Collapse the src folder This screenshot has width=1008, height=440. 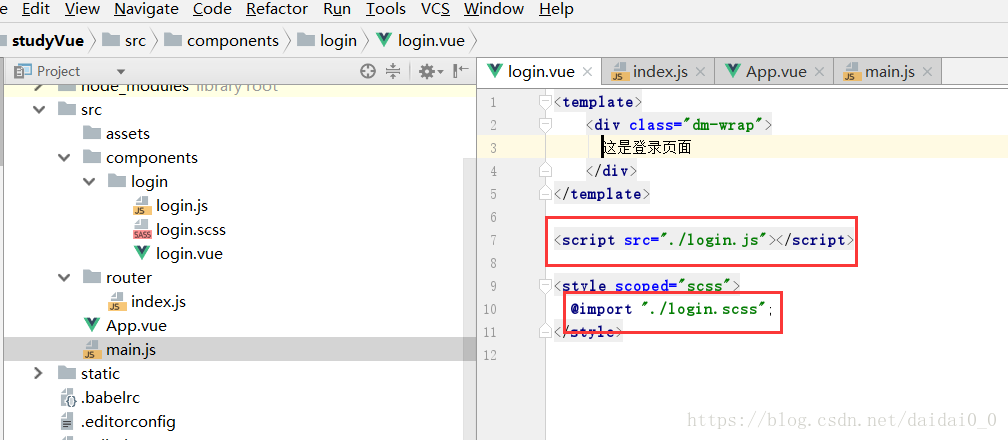[x=39, y=110]
